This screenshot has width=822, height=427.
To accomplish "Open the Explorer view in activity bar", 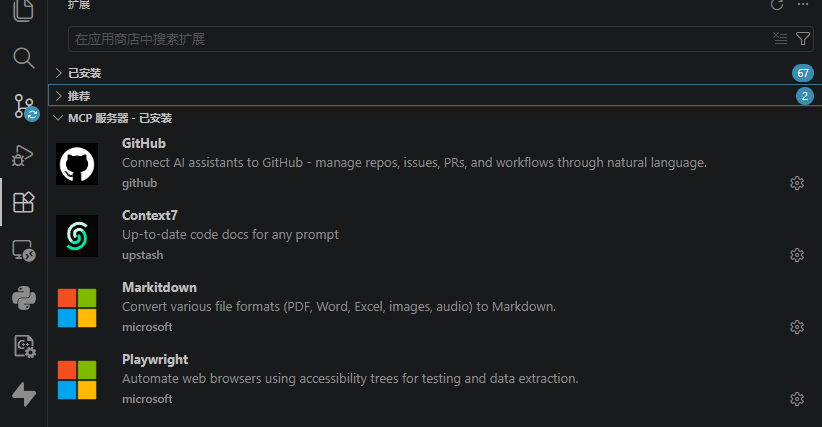I will point(23,12).
